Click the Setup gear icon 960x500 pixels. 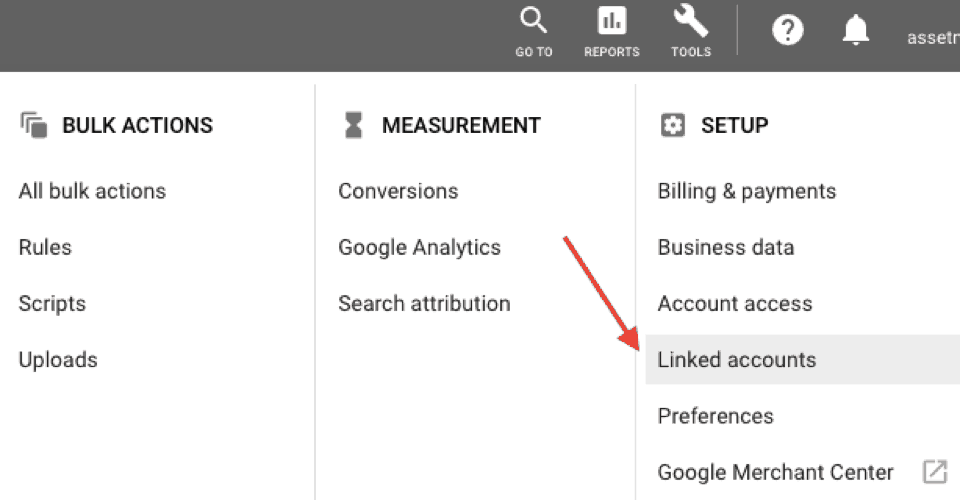[673, 125]
